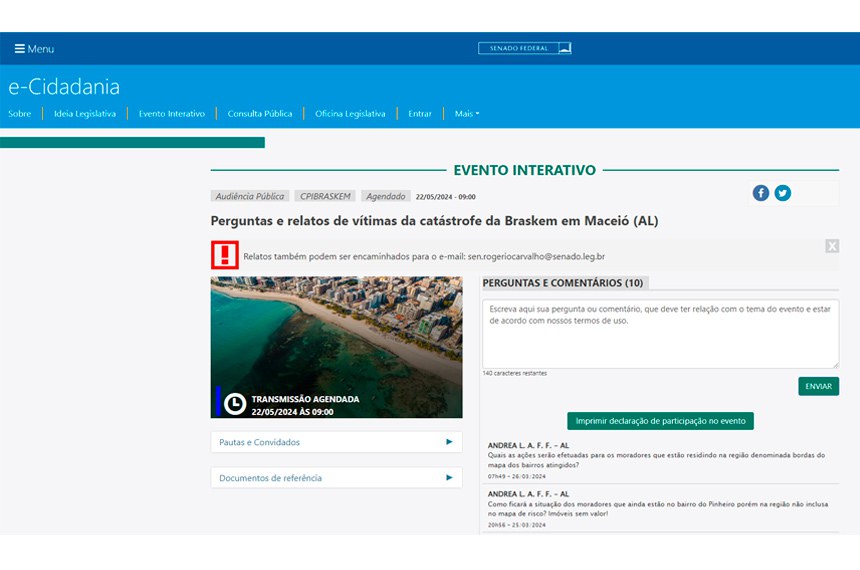The image size is (860, 570).
Task: Open Ideia Legislativa menu item
Action: [85, 114]
